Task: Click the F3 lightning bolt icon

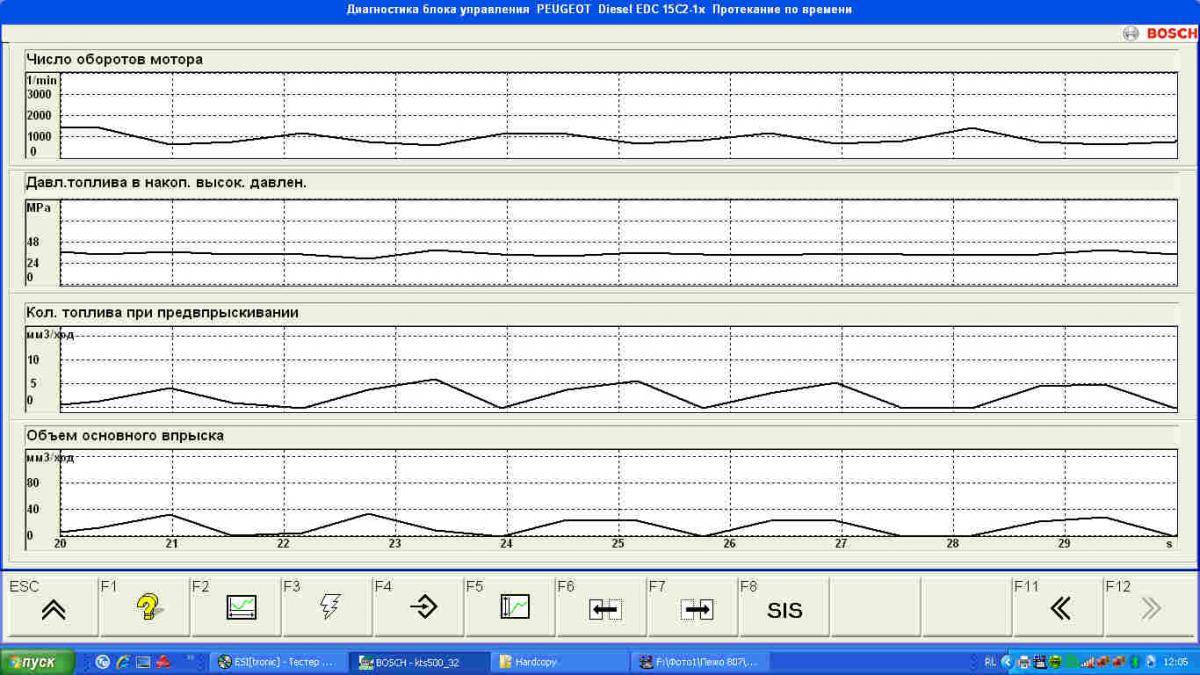Action: pos(329,607)
